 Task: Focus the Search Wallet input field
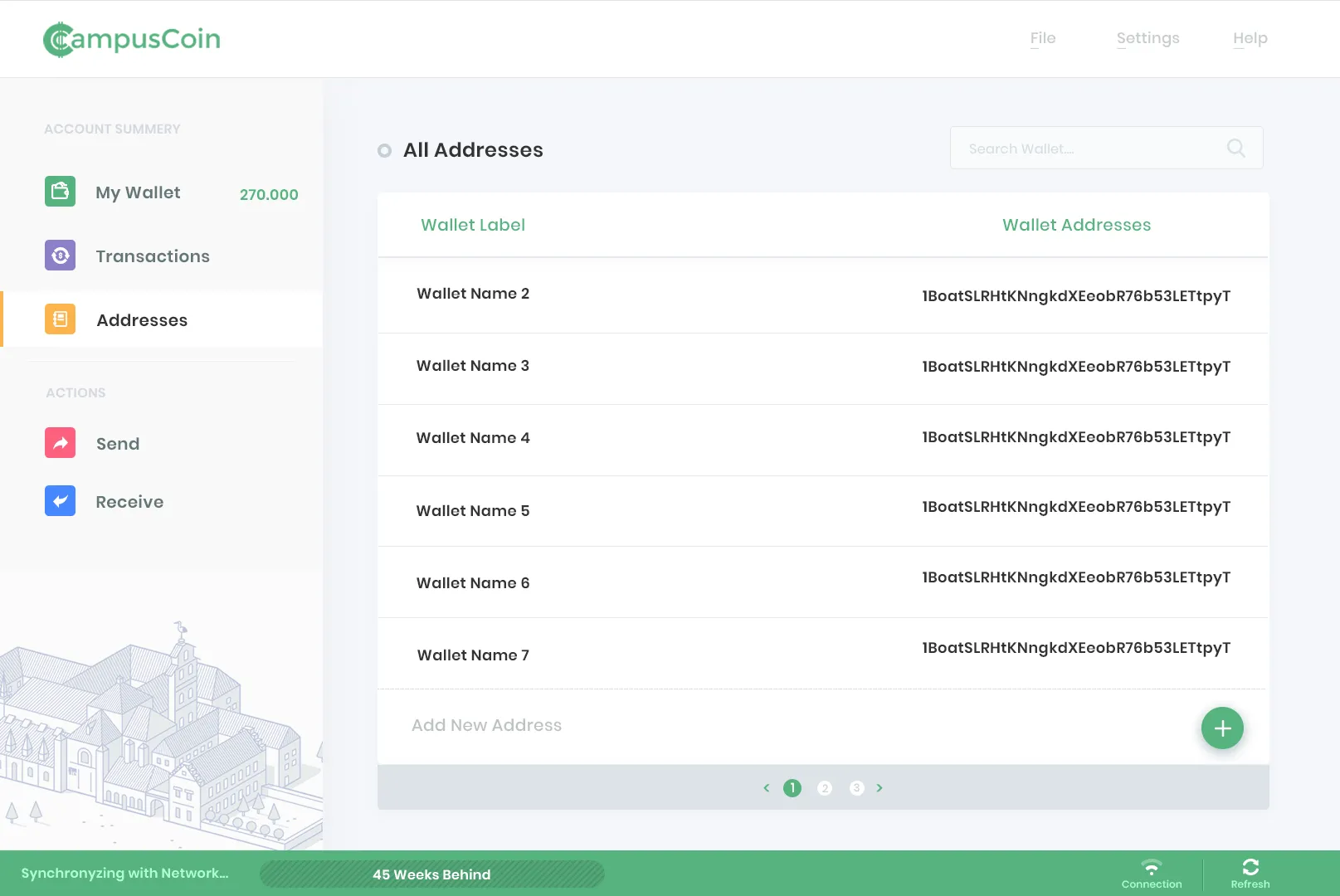(x=1087, y=149)
